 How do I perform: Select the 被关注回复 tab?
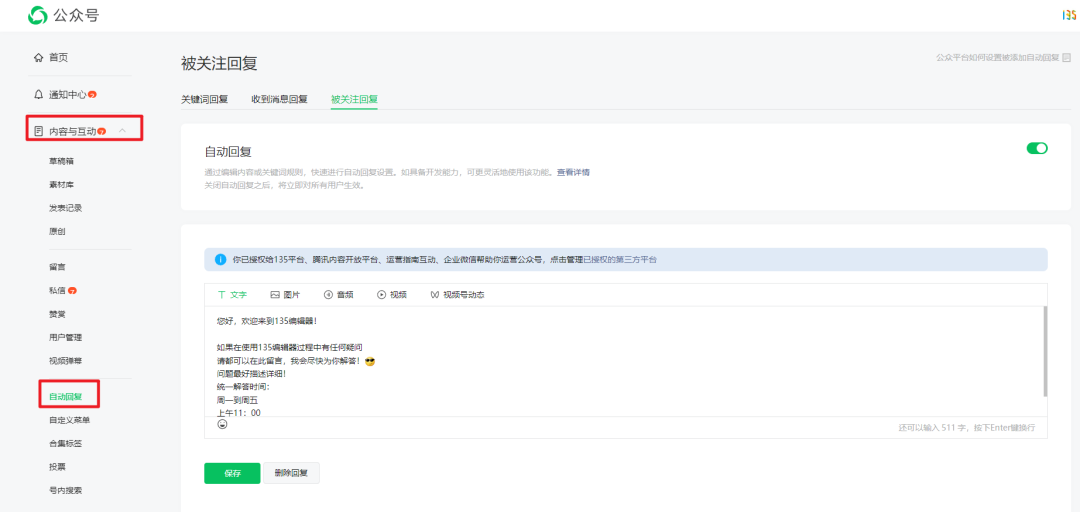[x=354, y=99]
